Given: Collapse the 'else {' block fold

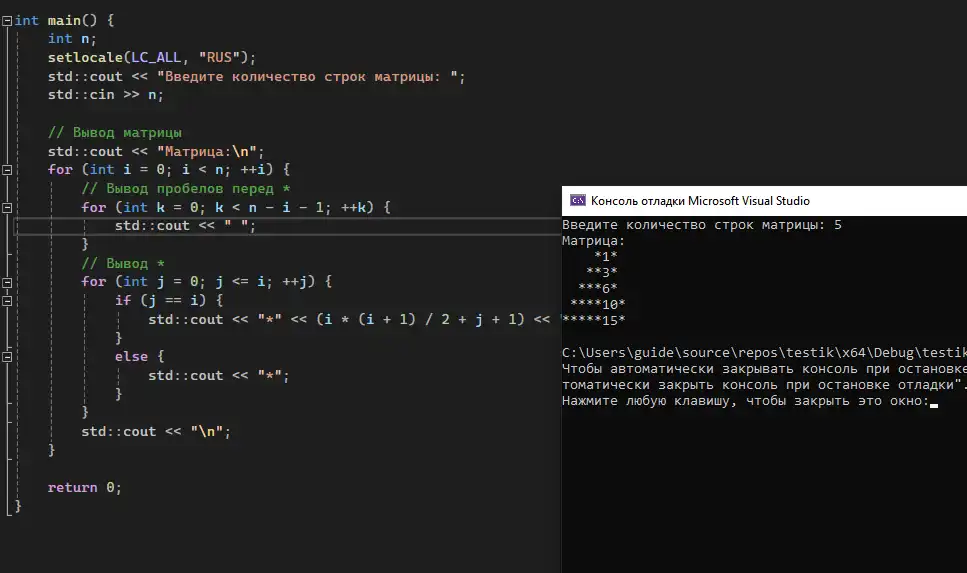Looking at the screenshot, I should point(7,357).
